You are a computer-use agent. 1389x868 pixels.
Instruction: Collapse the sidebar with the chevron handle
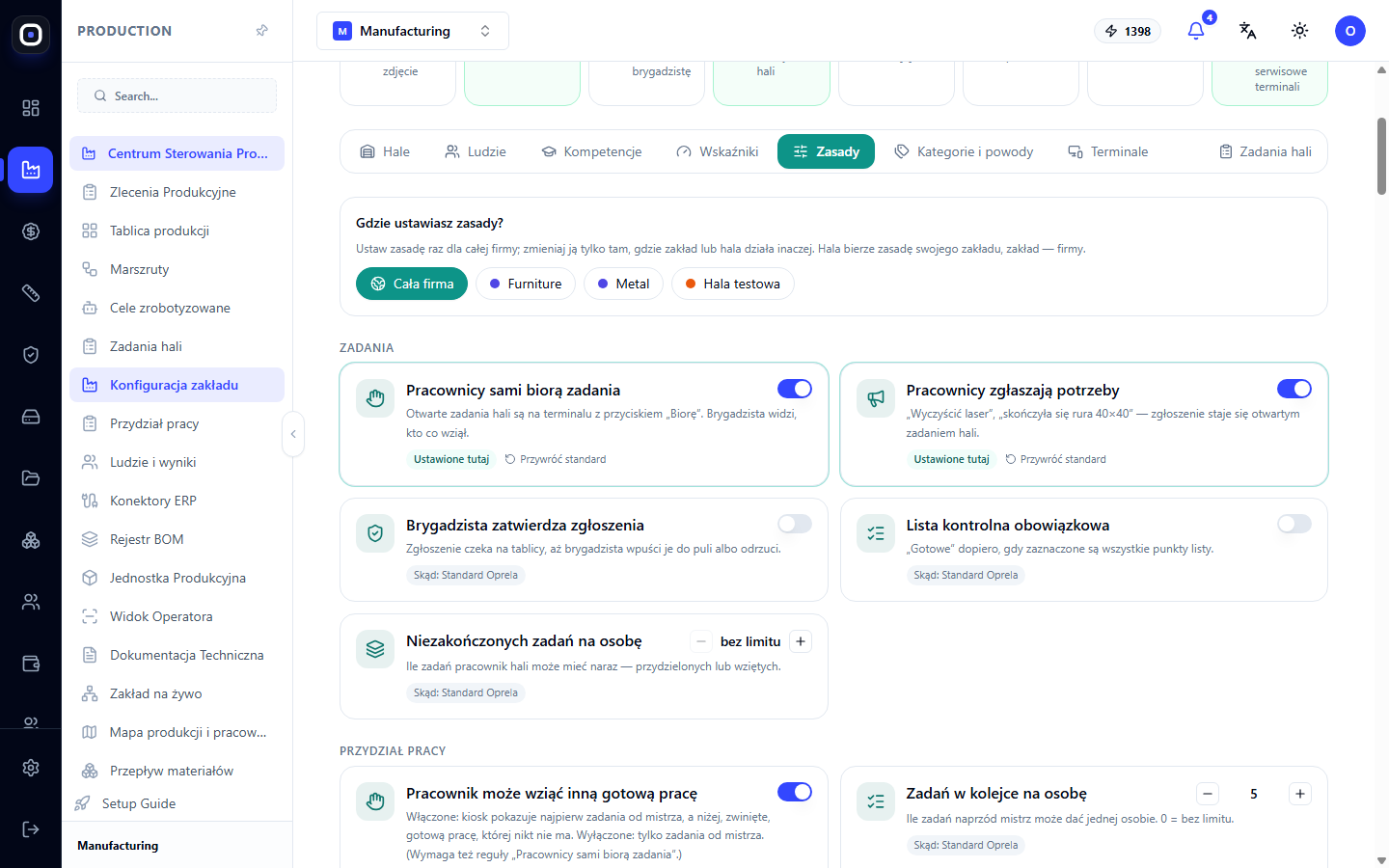tap(293, 434)
